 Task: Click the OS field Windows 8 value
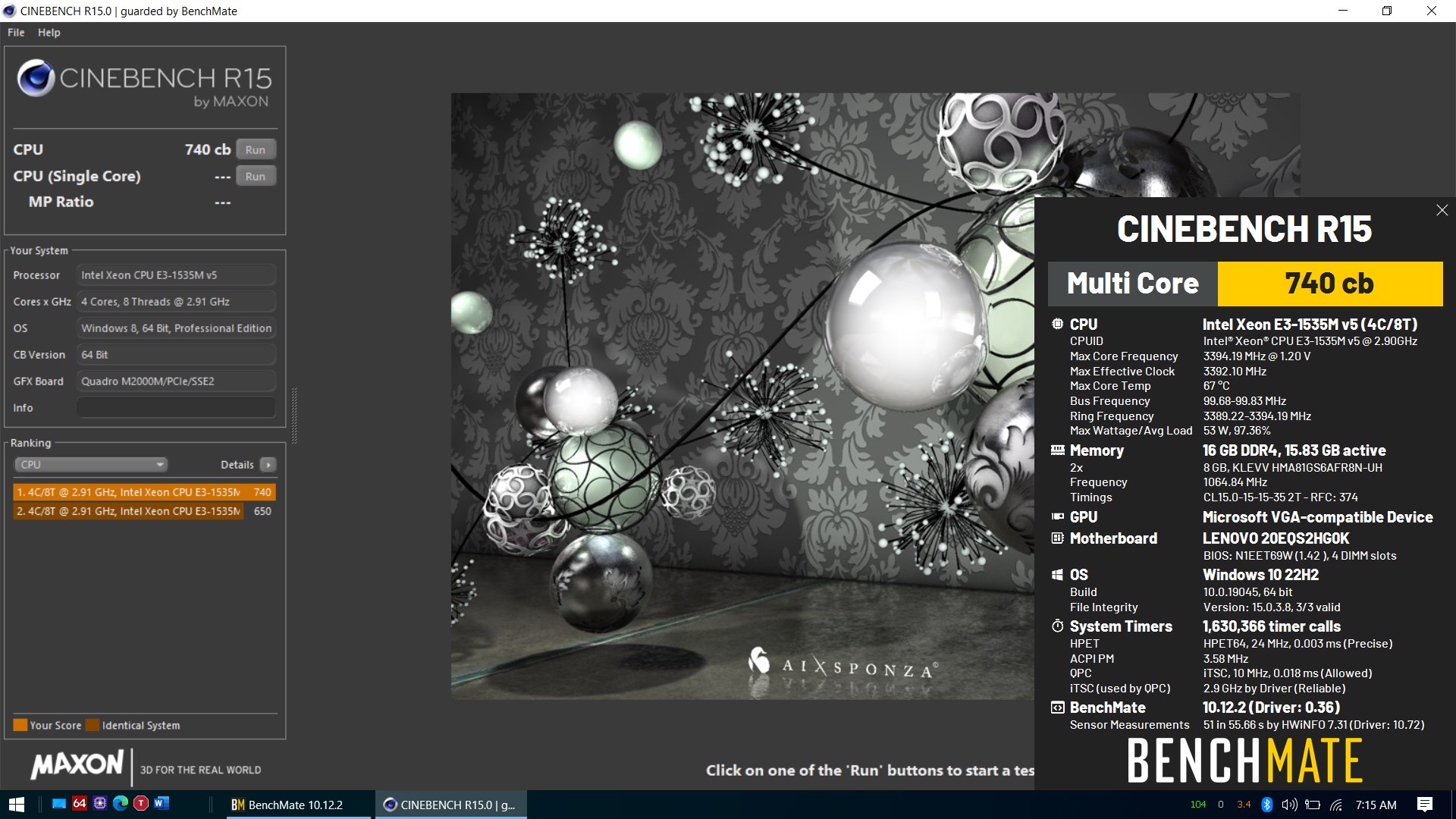[x=176, y=328]
